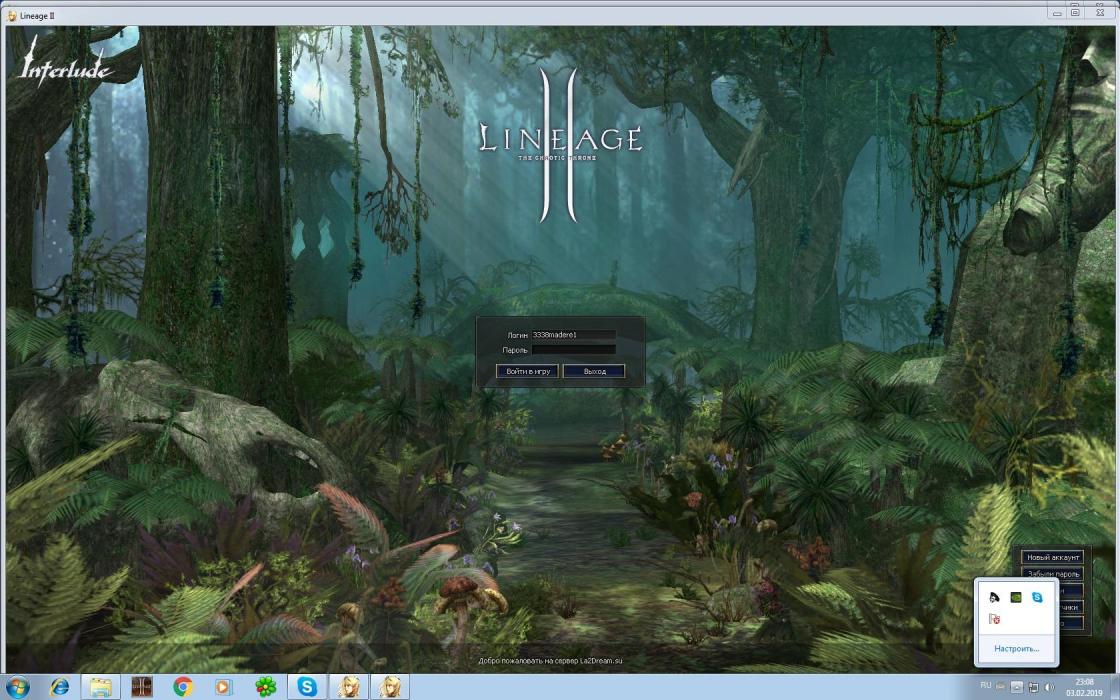Open the File Explorer taskbar icon
1120x700 pixels.
(x=101, y=687)
